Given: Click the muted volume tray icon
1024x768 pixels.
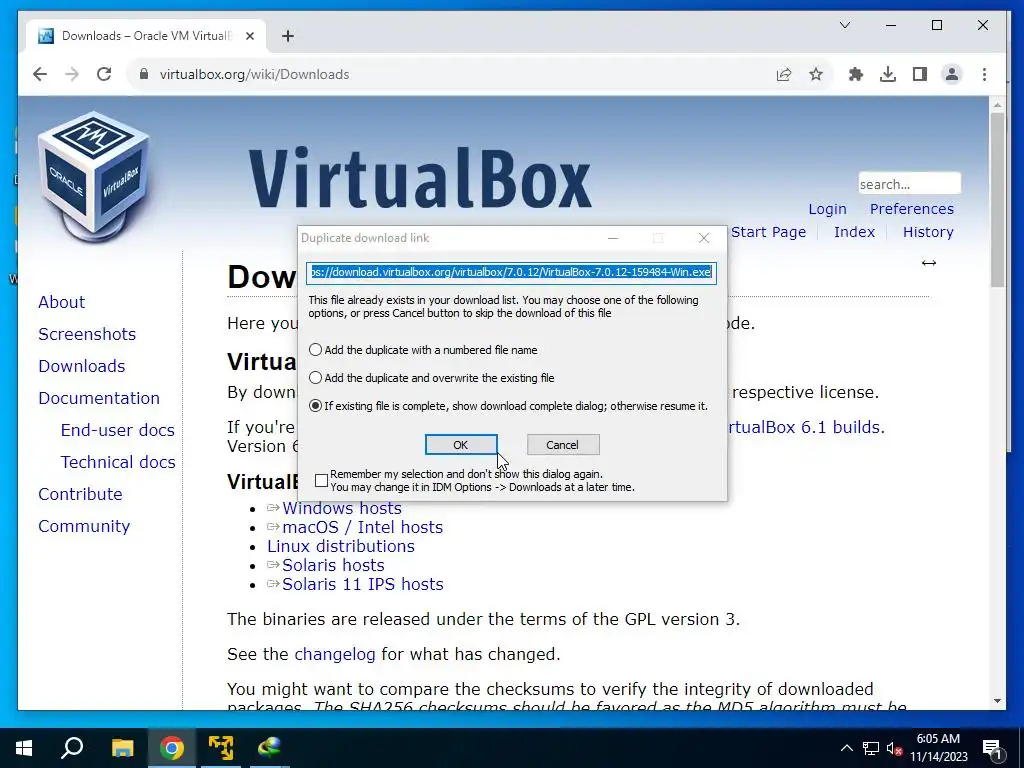Looking at the screenshot, I should click(894, 748).
